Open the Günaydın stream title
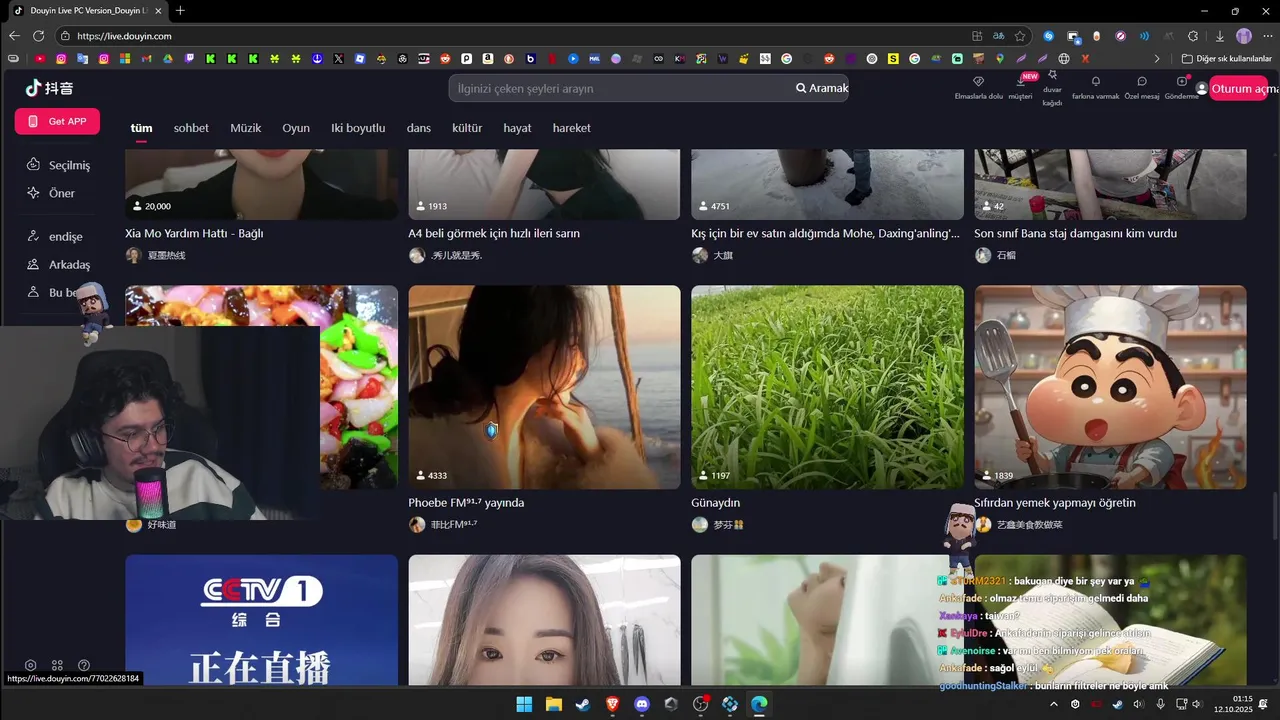Image resolution: width=1280 pixels, height=720 pixels. [x=715, y=503]
